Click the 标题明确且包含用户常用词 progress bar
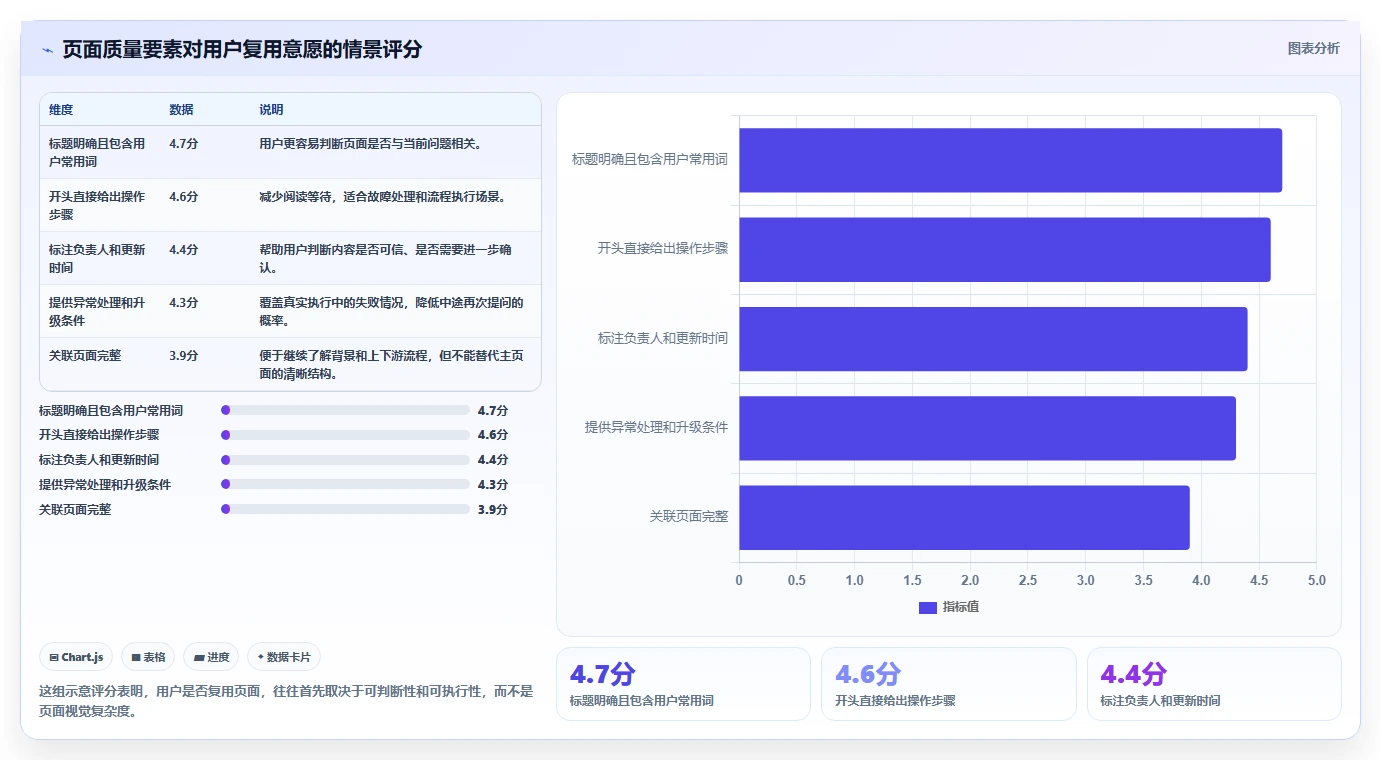The image size is (1381, 760). point(345,410)
